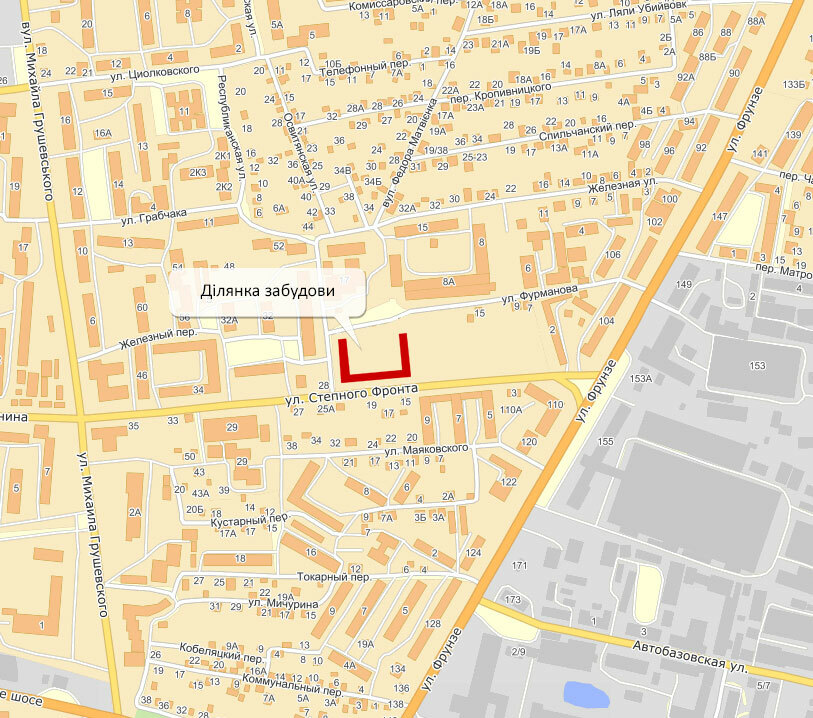Viewport: 813px width, 718px height.
Task: Click building 110 near the Фрунзе junction
Action: (555, 404)
